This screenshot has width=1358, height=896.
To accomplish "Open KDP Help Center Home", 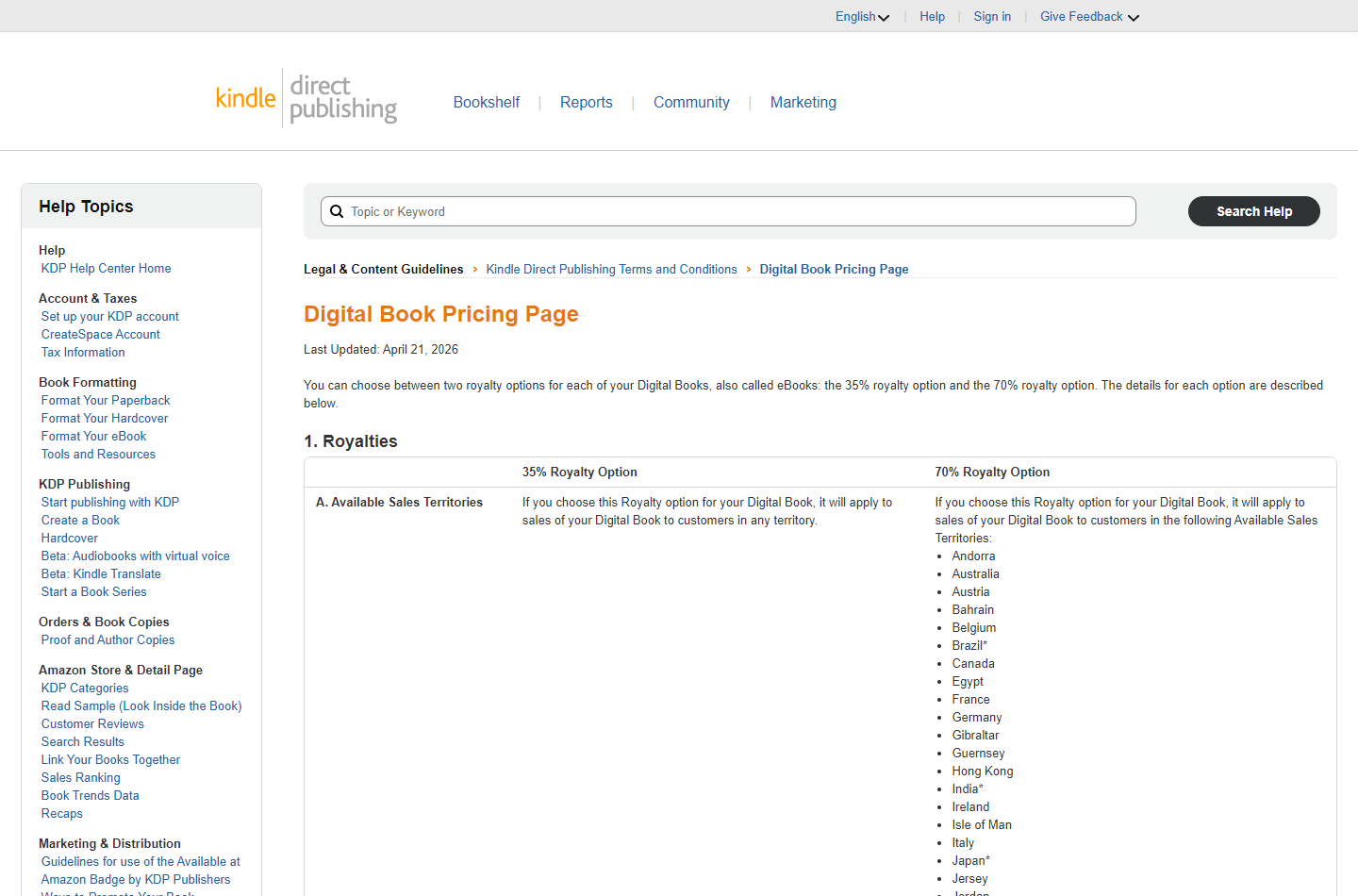I will pyautogui.click(x=107, y=269).
